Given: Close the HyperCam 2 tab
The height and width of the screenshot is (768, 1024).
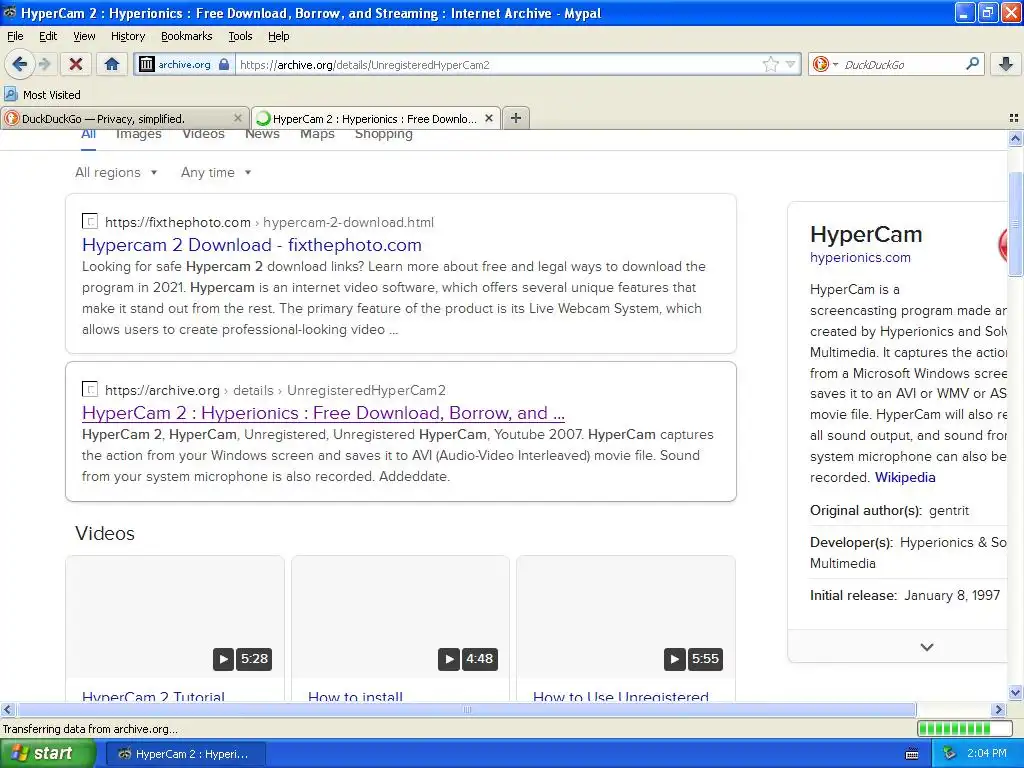Looking at the screenshot, I should (488, 118).
